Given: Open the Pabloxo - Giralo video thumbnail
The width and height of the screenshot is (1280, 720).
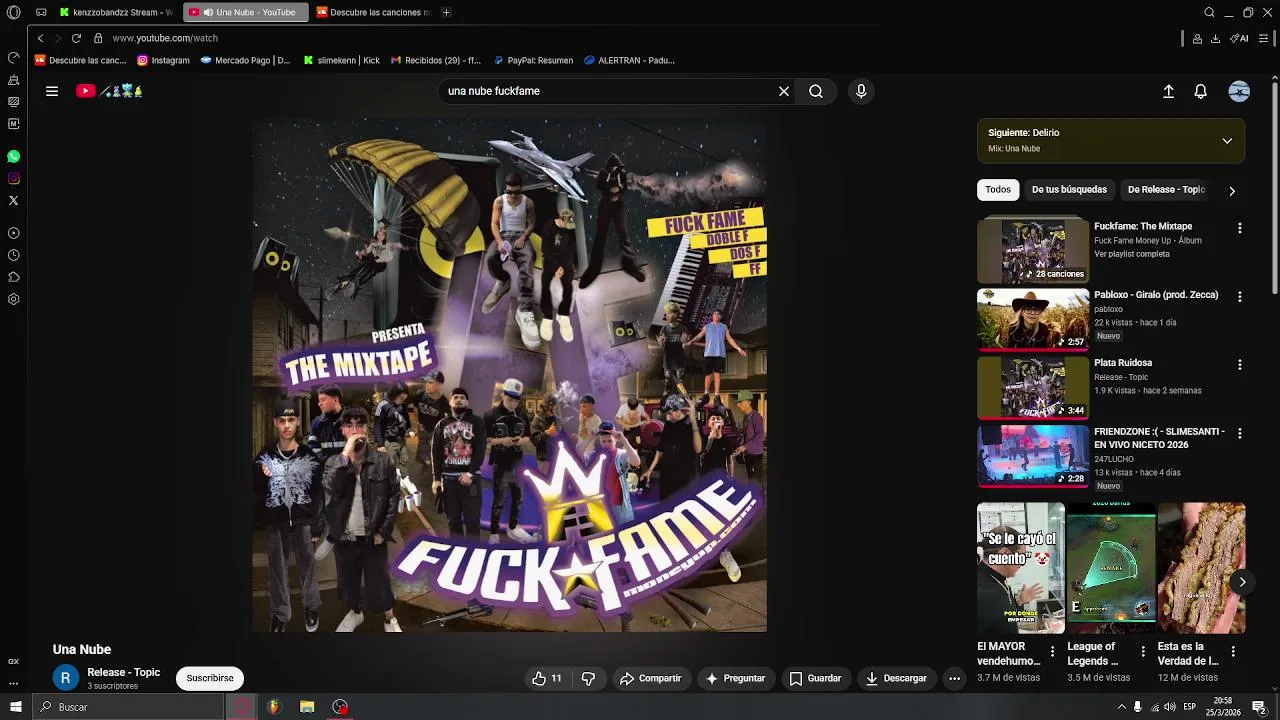Looking at the screenshot, I should (1033, 320).
